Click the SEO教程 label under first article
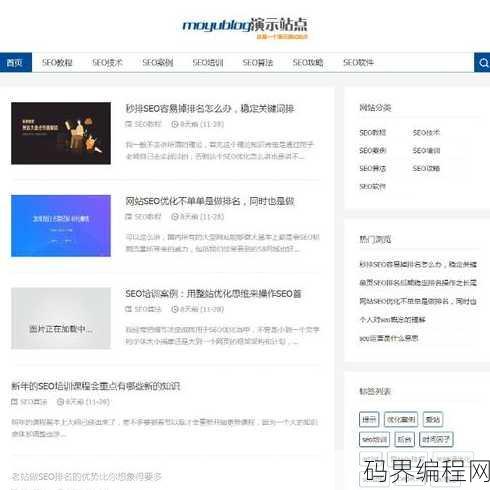The image size is (490, 490). tap(148, 124)
